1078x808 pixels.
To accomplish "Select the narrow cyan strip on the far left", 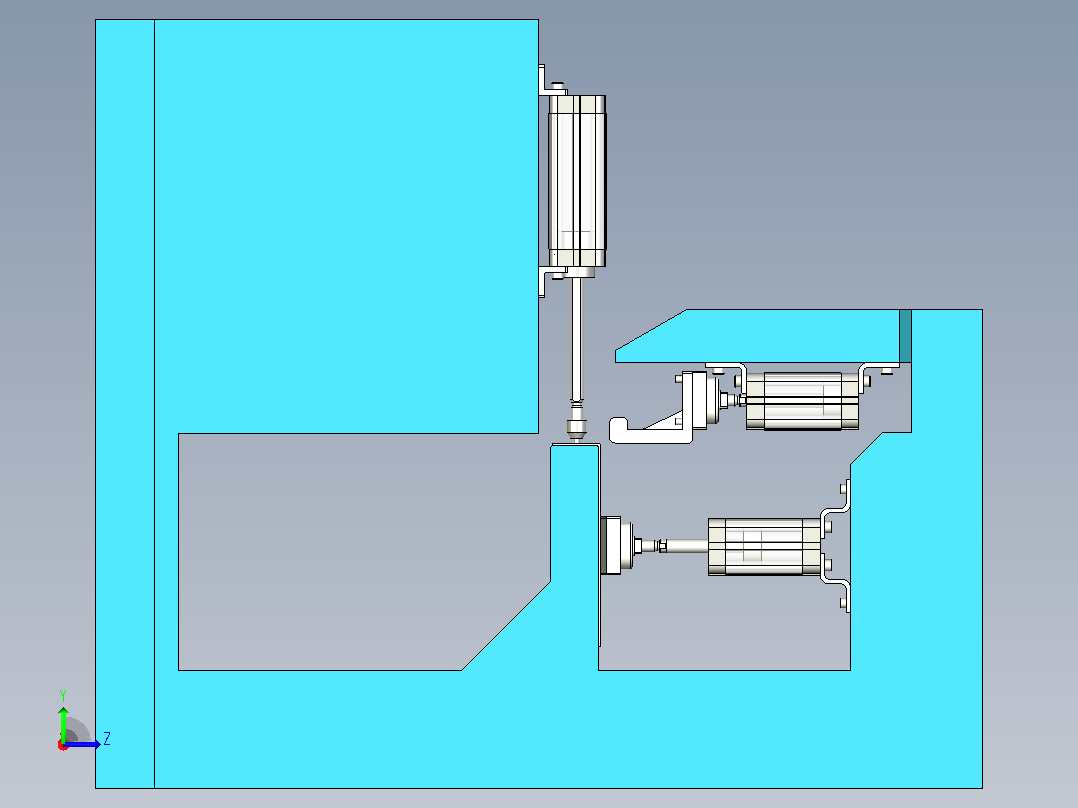I will point(125,404).
